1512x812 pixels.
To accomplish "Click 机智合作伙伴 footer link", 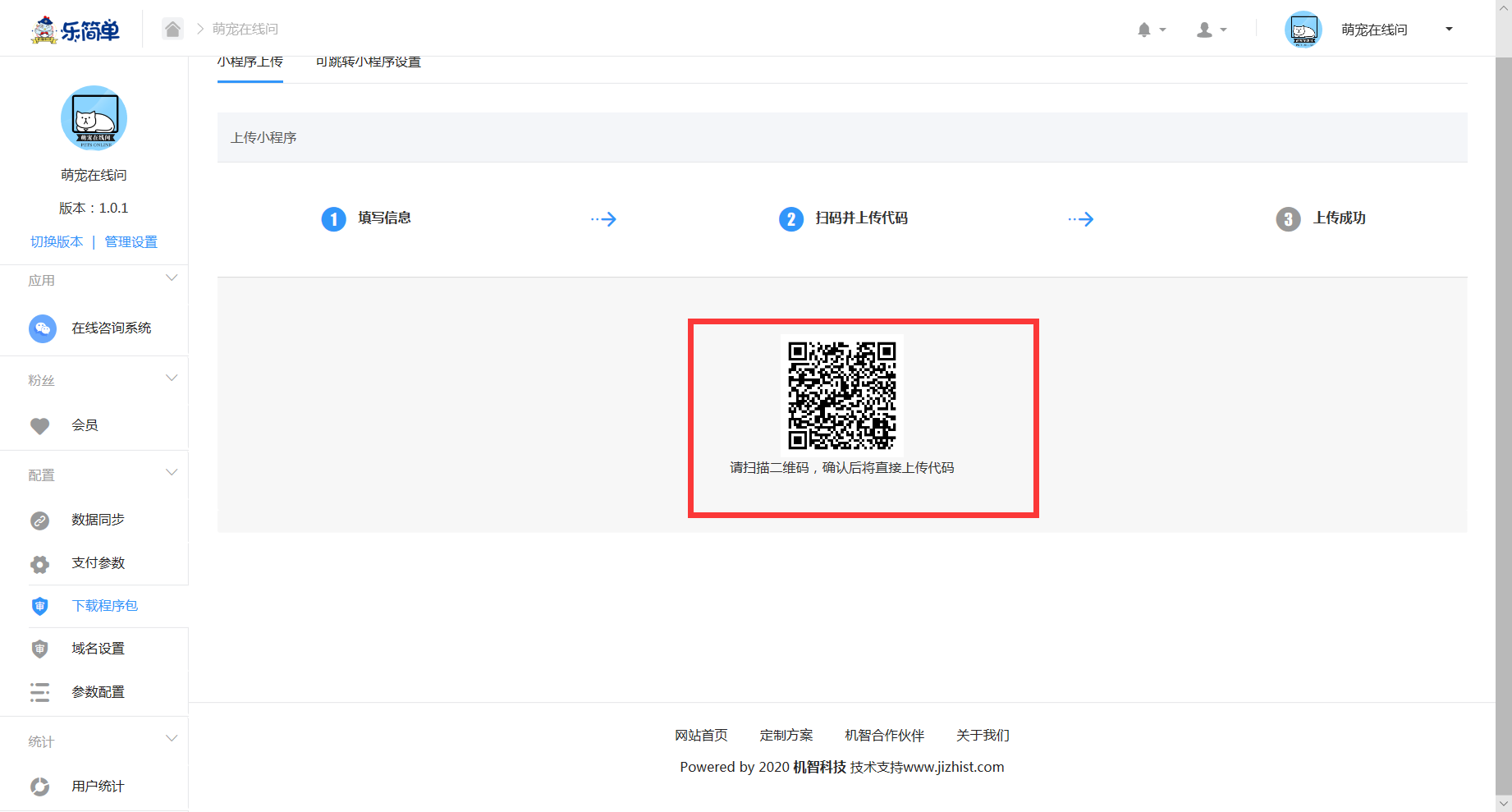I will click(884, 735).
